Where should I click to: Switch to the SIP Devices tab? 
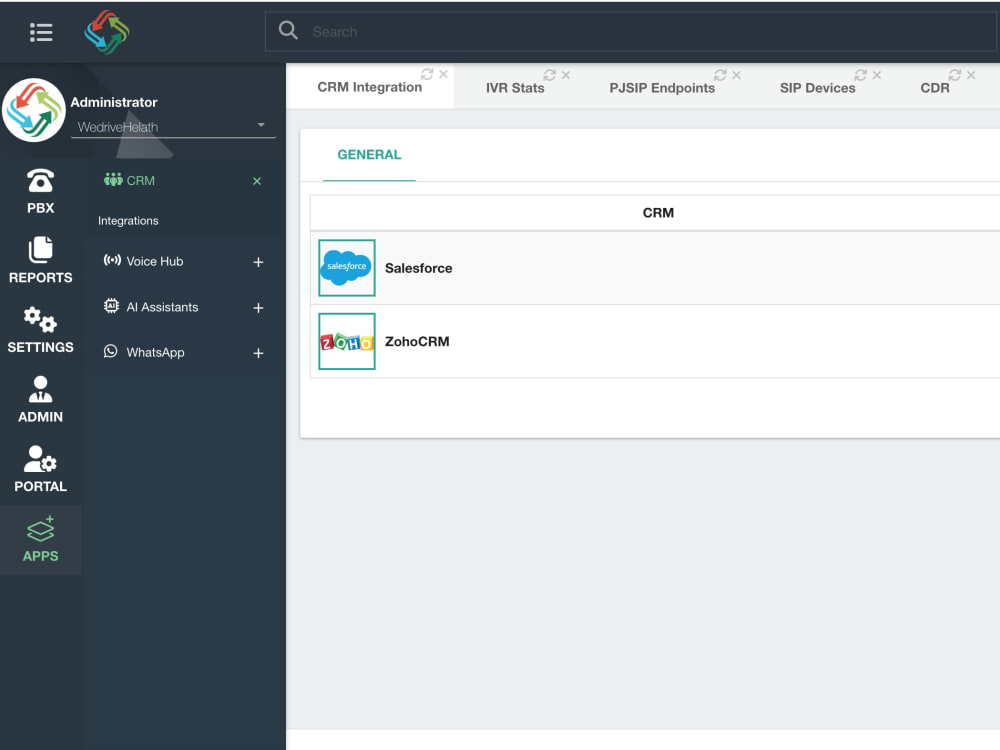(x=817, y=88)
